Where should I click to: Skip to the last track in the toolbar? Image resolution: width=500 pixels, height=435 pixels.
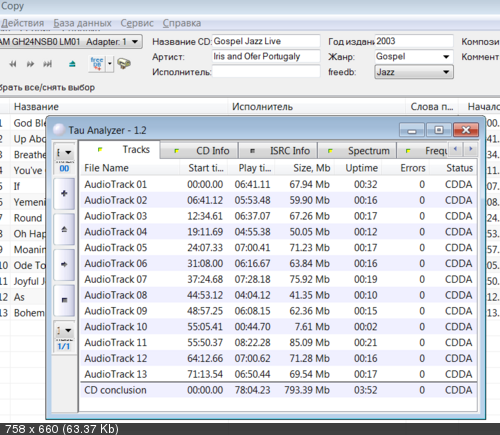pyautogui.click(x=47, y=64)
